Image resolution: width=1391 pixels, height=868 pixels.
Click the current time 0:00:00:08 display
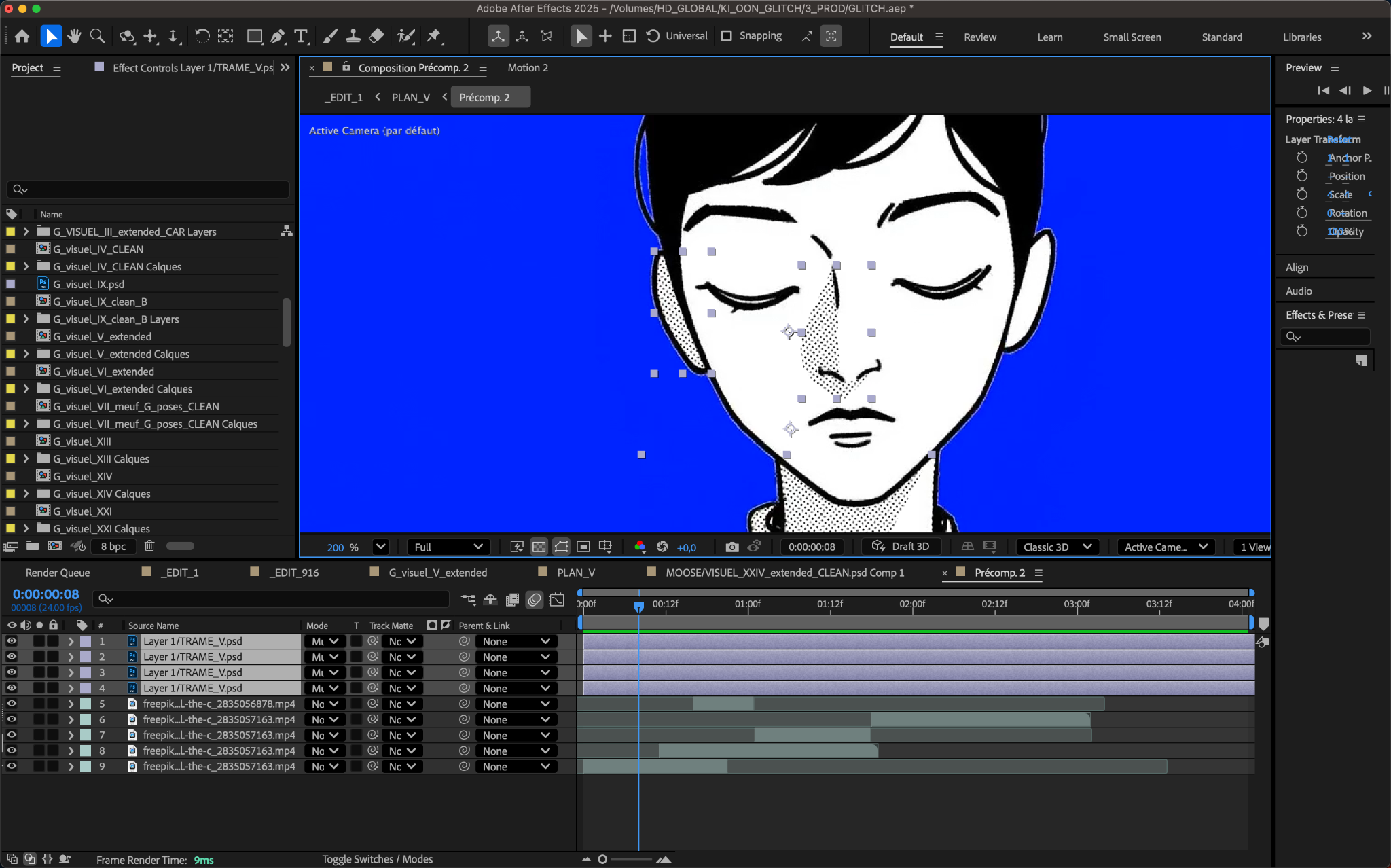pyautogui.click(x=46, y=594)
